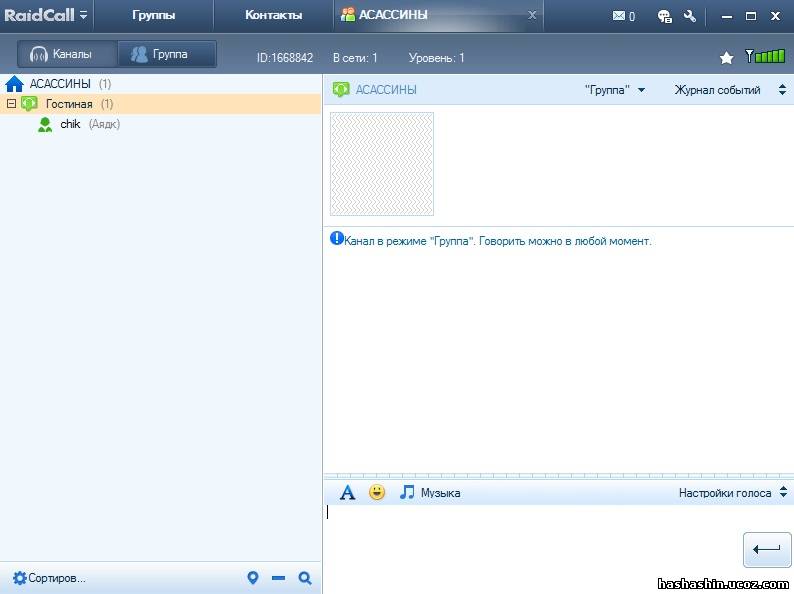Screen dimensions: 794x594
Task: Click the green user avatar of chik
Action: [45, 125]
